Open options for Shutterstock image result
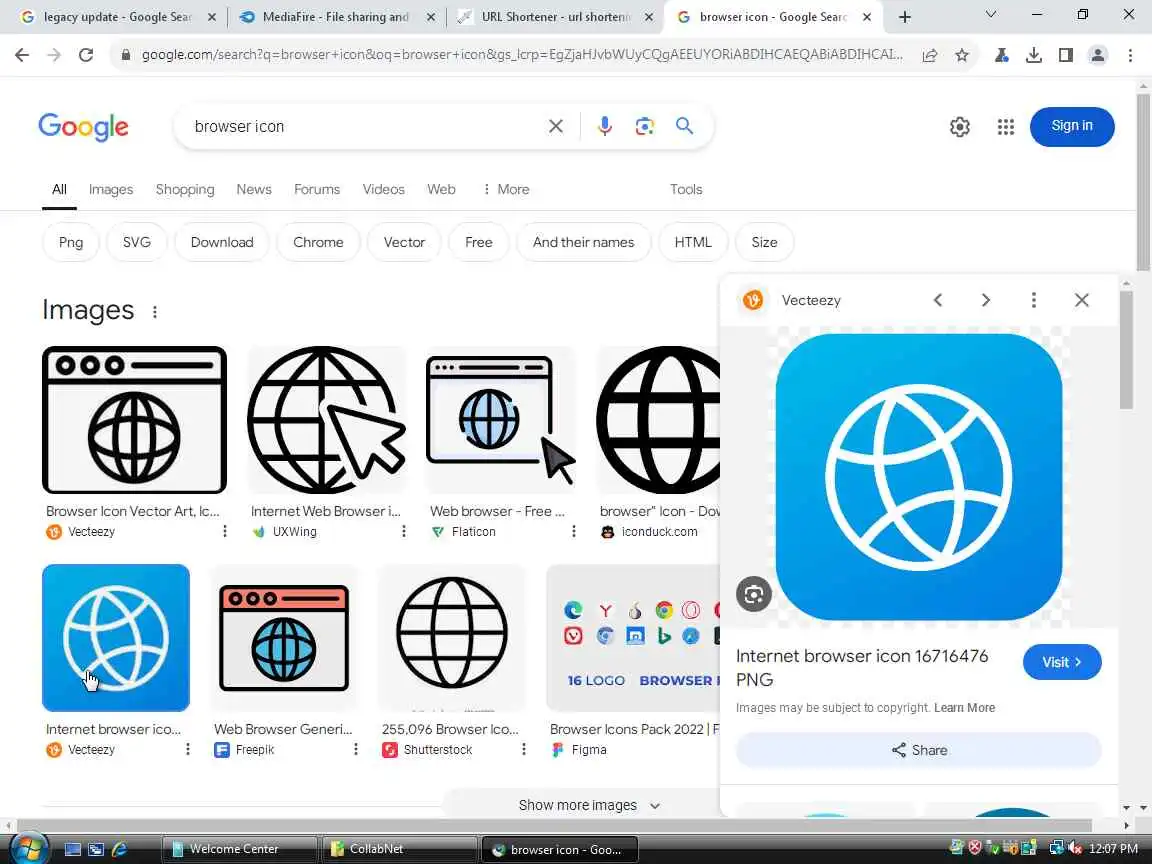The width and height of the screenshot is (1152, 864). (x=524, y=749)
